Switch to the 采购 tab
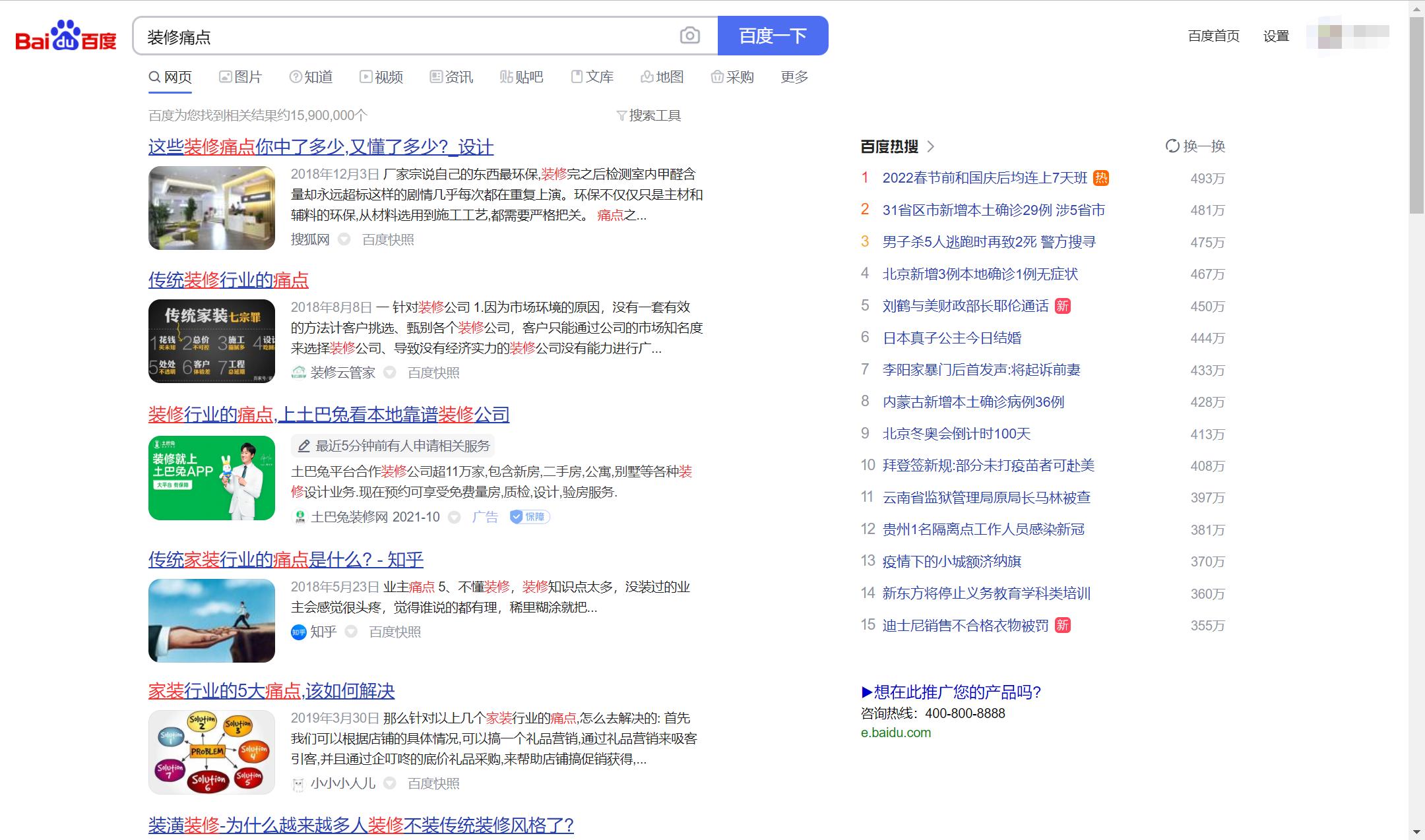The image size is (1425, 840). (732, 77)
